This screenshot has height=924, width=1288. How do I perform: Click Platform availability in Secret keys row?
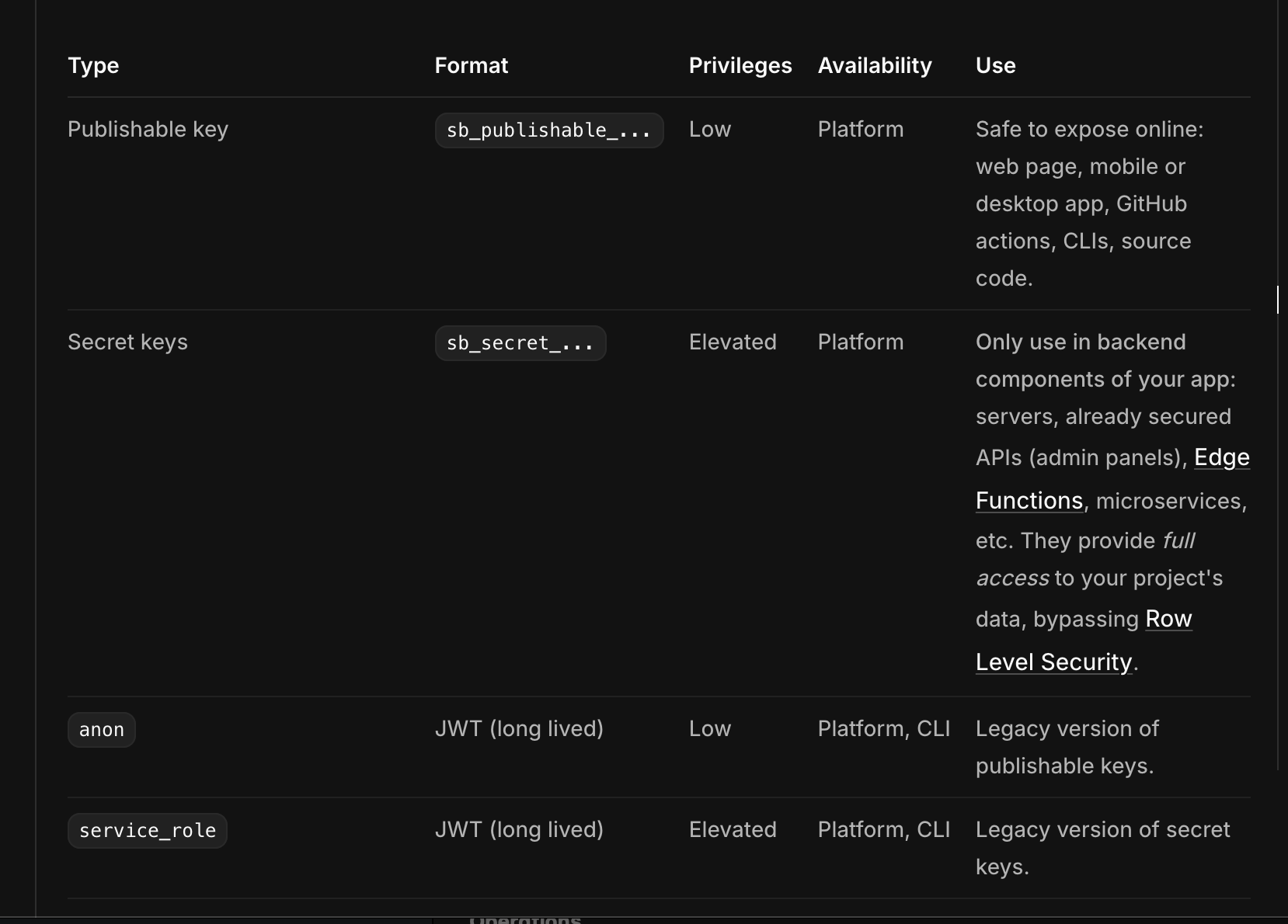pos(861,342)
